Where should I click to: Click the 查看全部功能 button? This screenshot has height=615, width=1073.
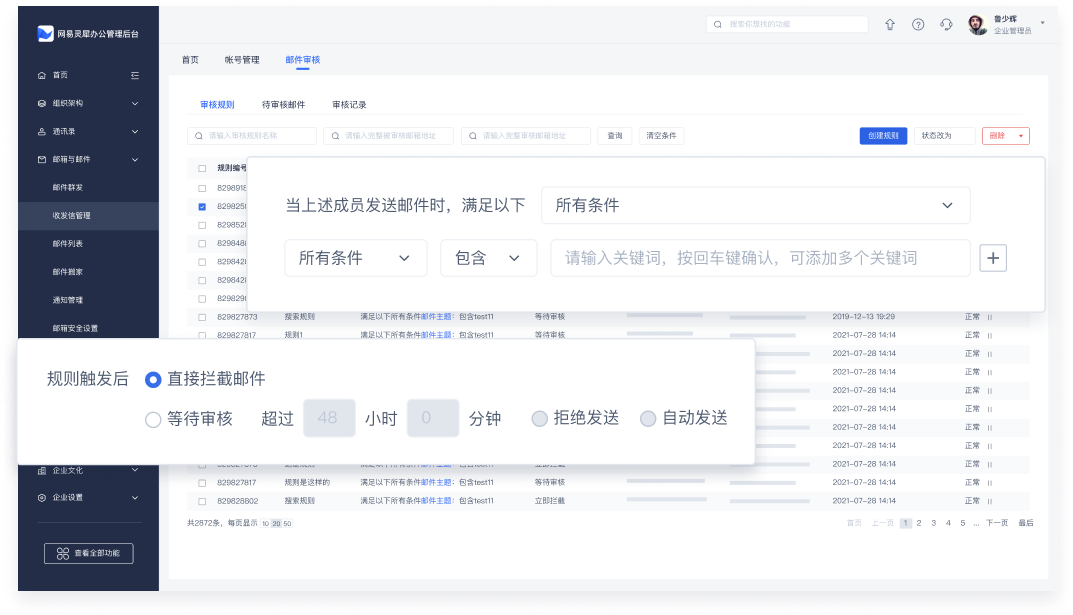[88, 553]
